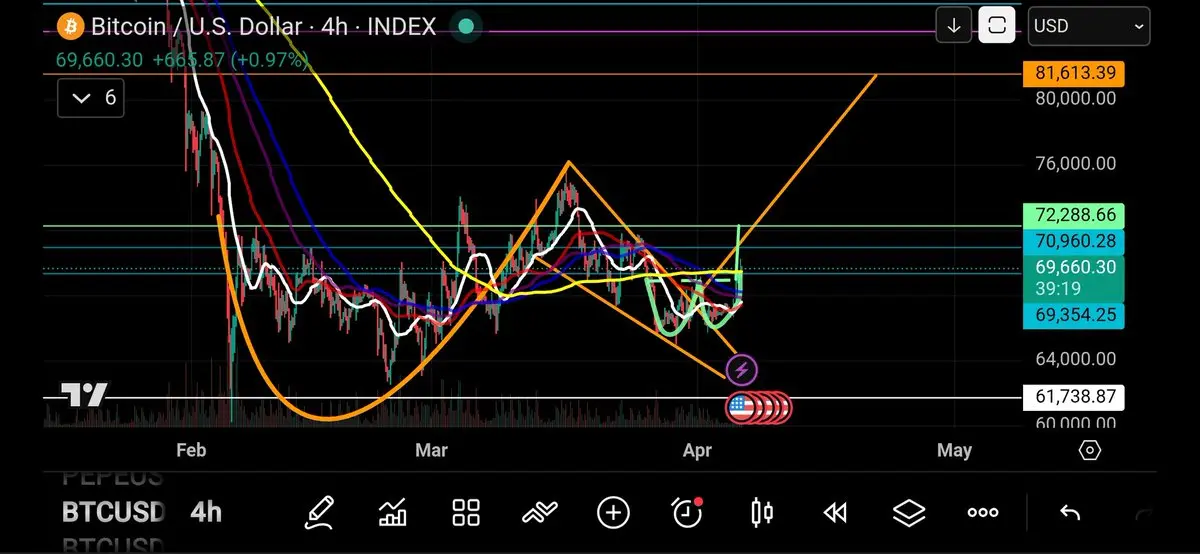Click the Bitcoin symbol logo icon
This screenshot has height=554, width=1200.
70,26
